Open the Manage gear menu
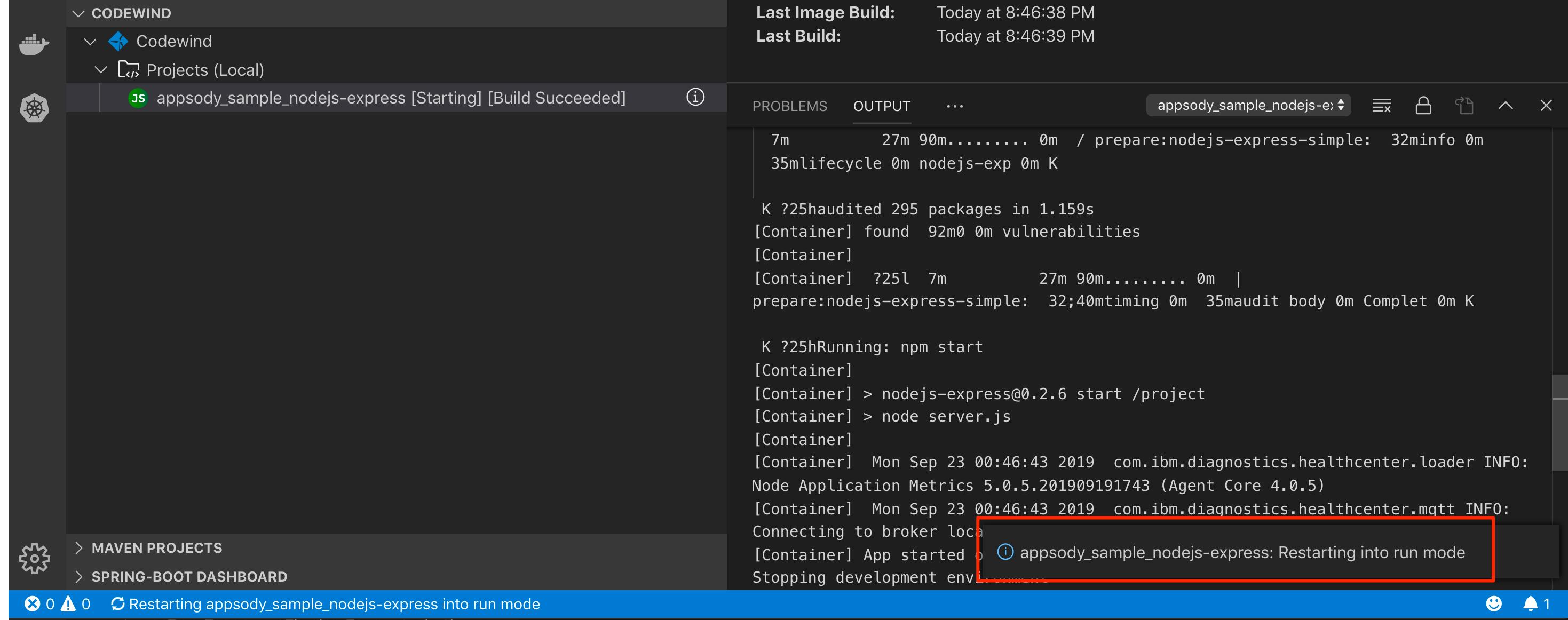The width and height of the screenshot is (1568, 620). (34, 558)
